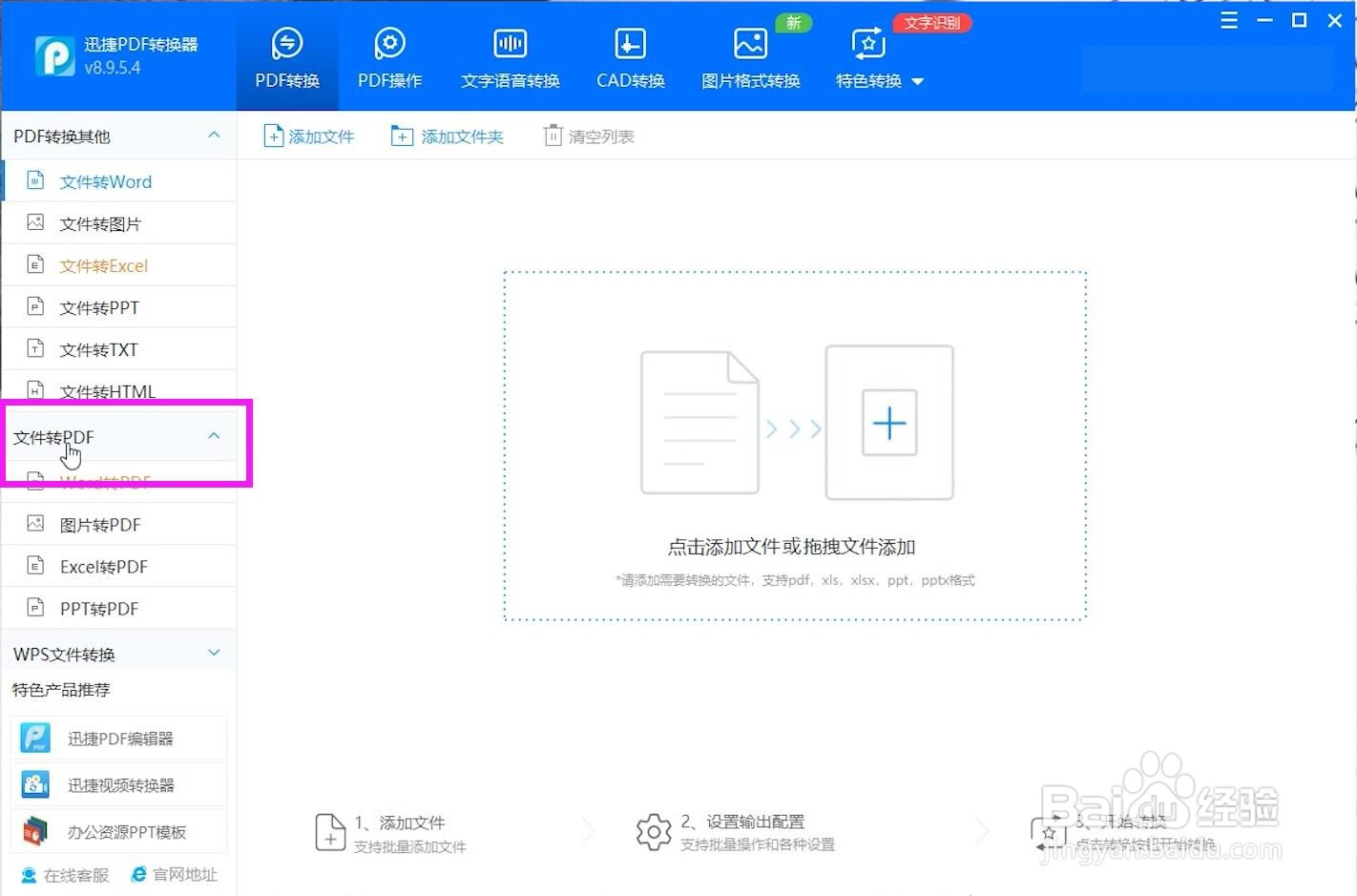Click the 添加文件 step document icon

[330, 832]
